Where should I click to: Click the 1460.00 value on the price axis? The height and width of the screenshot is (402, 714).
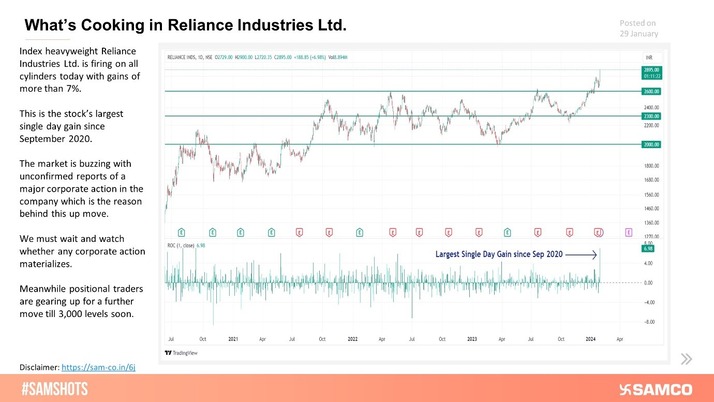click(x=651, y=209)
